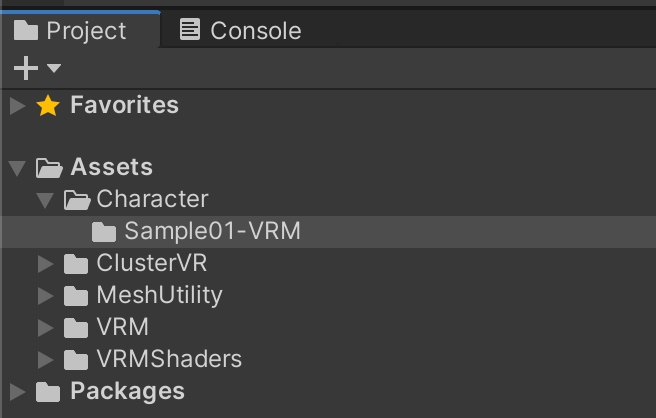Screen dimensions: 656x418
Task: Select the Sample01-VRM folder icon
Action: [104, 232]
